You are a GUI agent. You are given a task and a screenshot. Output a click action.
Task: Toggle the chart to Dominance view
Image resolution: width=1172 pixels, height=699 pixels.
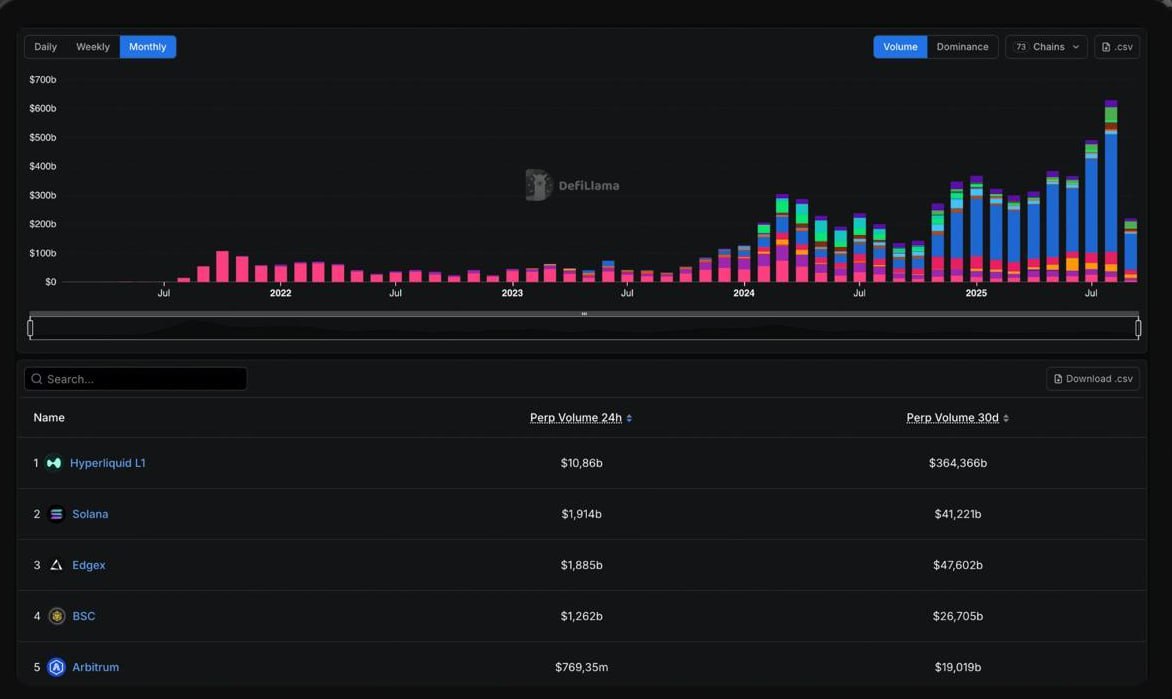[x=962, y=46]
